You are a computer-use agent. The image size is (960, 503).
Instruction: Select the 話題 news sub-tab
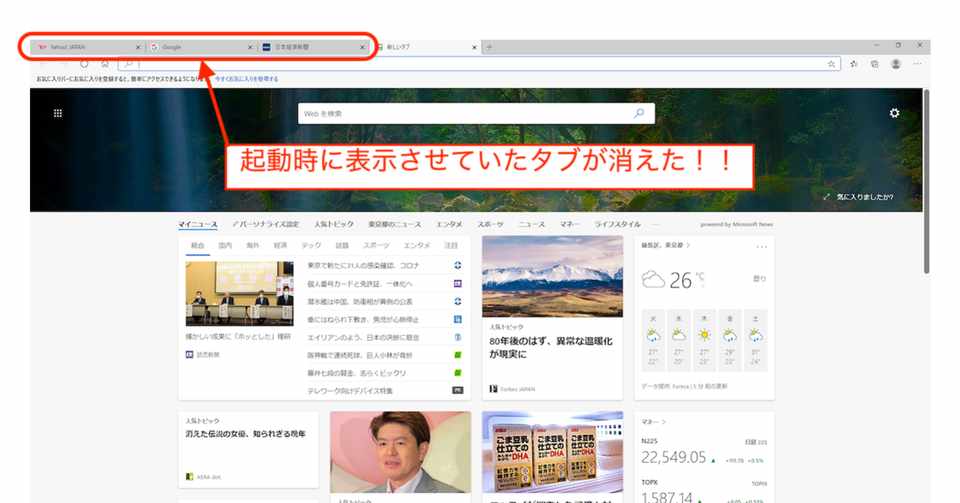pyautogui.click(x=342, y=245)
